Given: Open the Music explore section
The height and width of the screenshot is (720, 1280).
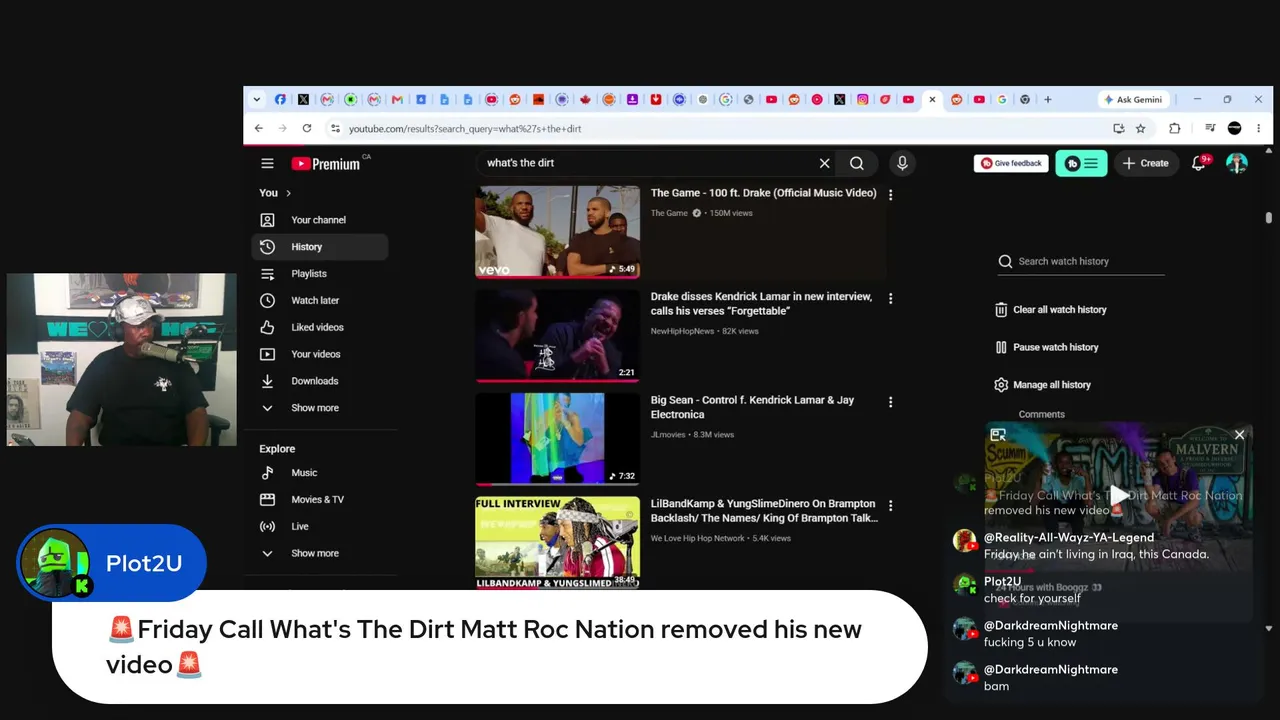Looking at the screenshot, I should tap(304, 473).
